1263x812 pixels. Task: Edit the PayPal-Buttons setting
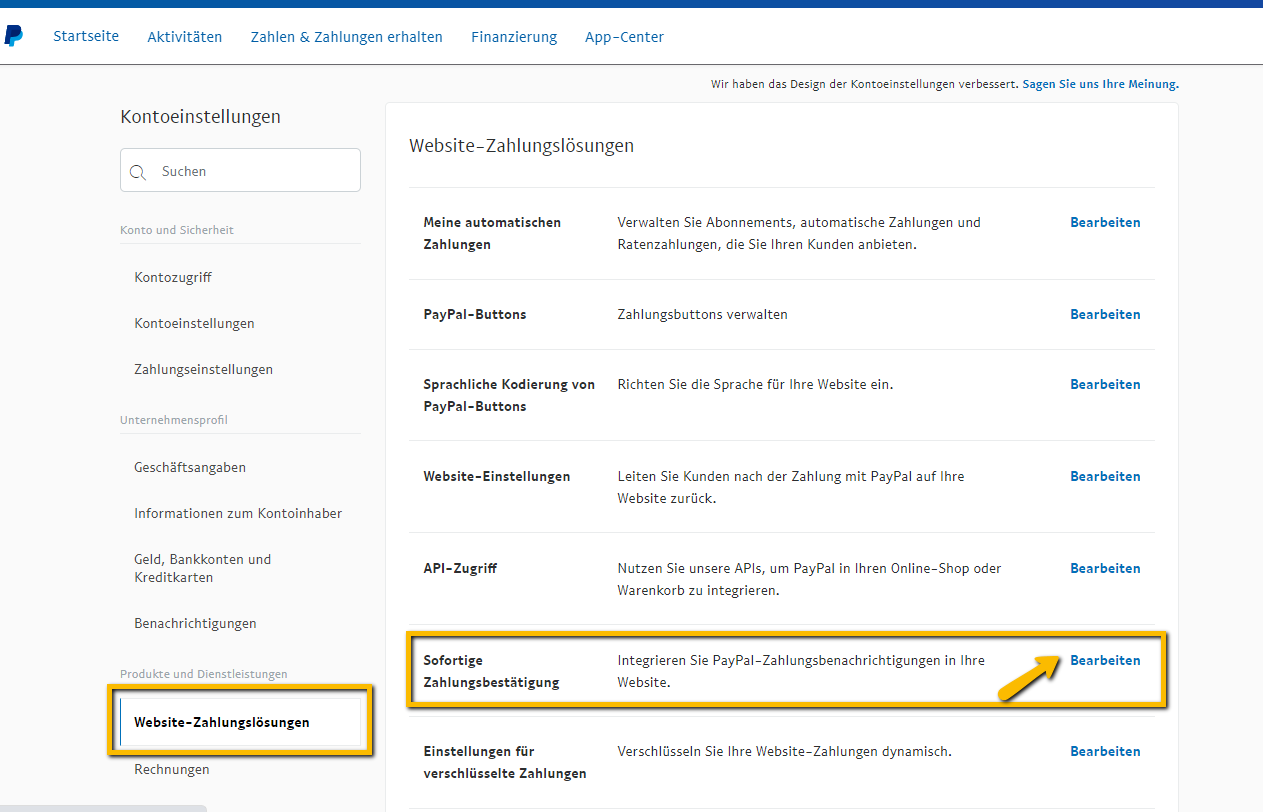(x=1105, y=314)
